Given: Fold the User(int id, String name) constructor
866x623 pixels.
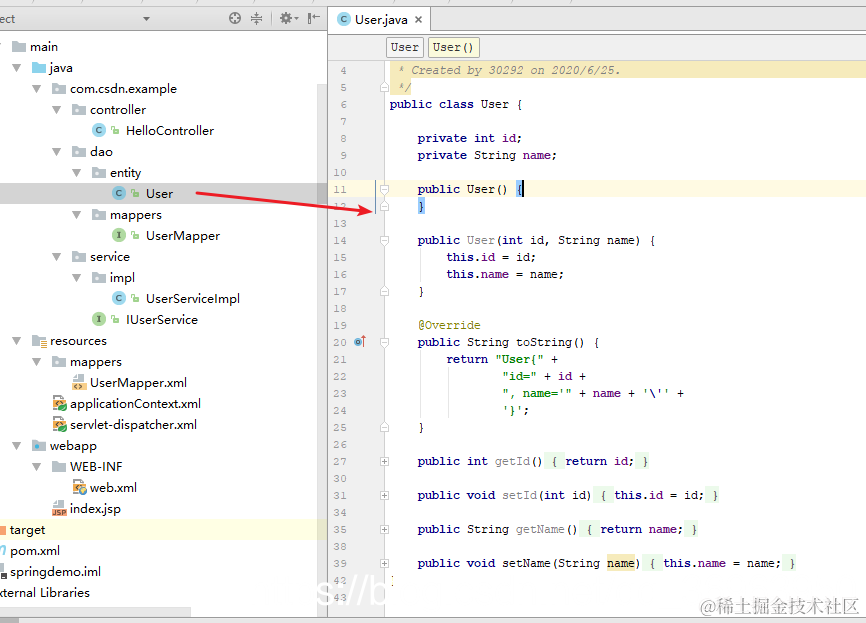Looking at the screenshot, I should [384, 240].
